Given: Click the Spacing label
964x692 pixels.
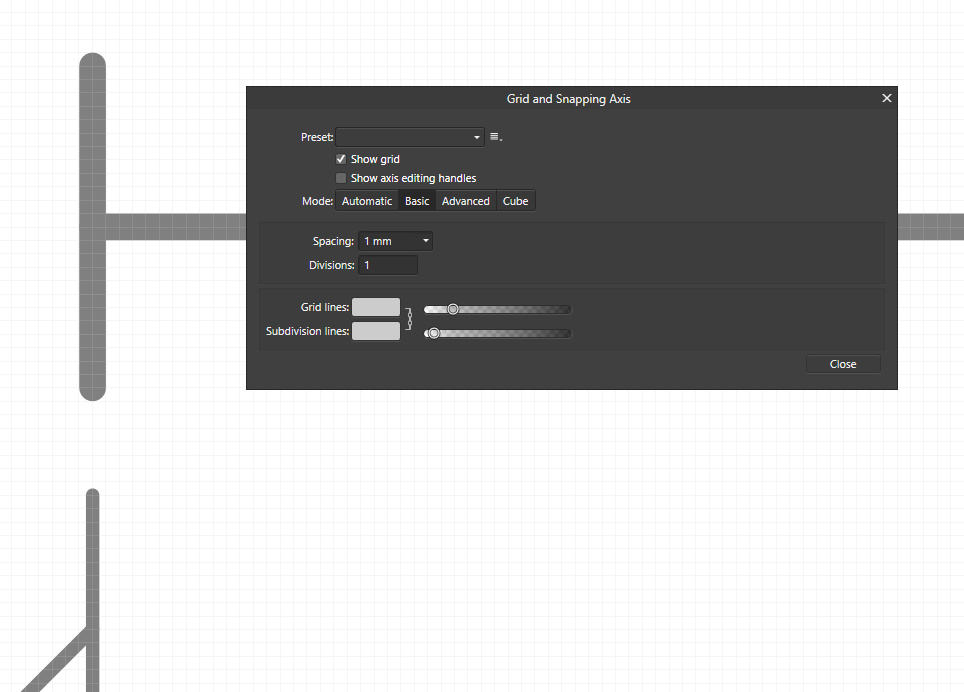Looking at the screenshot, I should pos(333,241).
